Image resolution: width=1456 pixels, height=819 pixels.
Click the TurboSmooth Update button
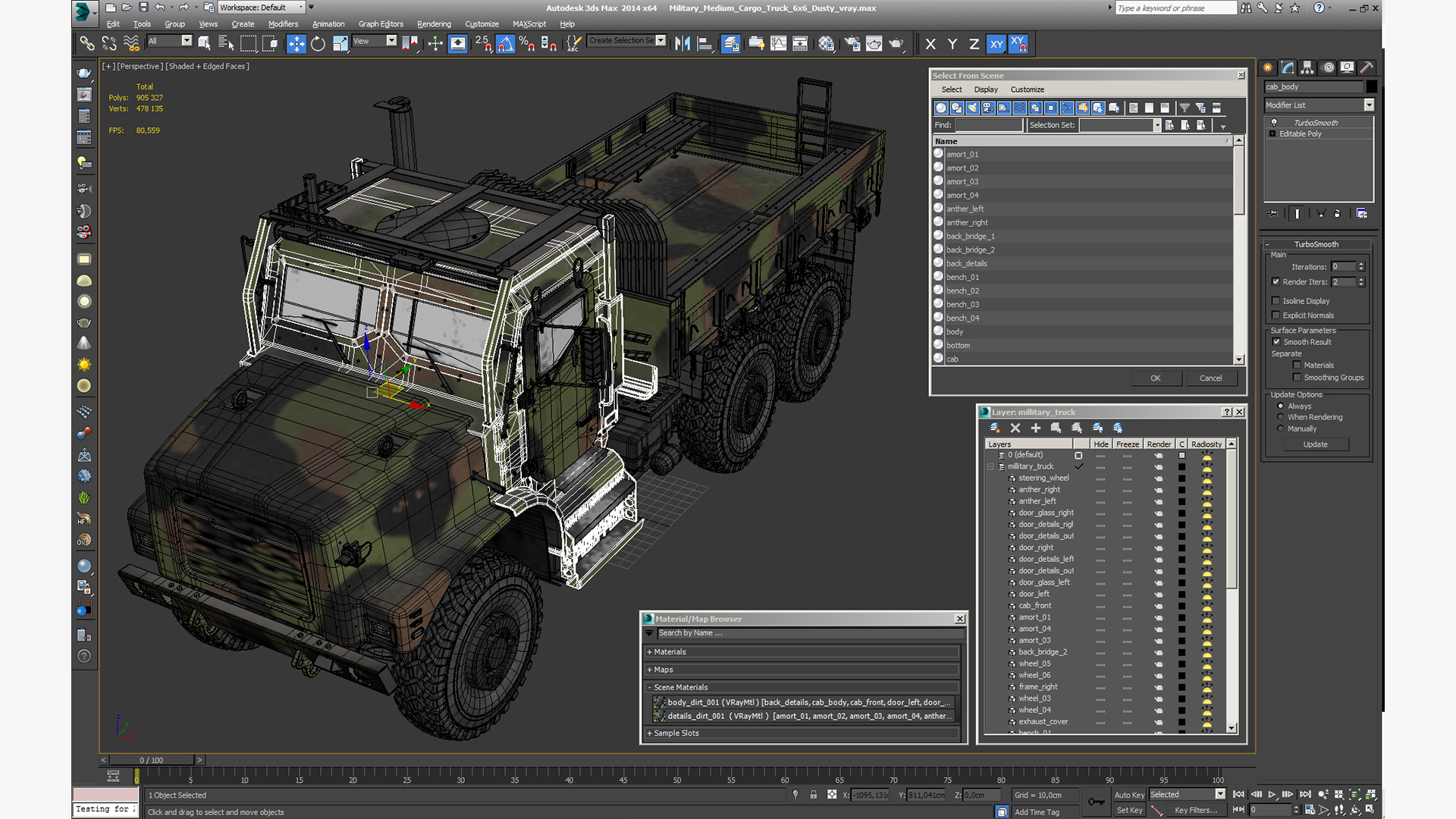[x=1315, y=444]
